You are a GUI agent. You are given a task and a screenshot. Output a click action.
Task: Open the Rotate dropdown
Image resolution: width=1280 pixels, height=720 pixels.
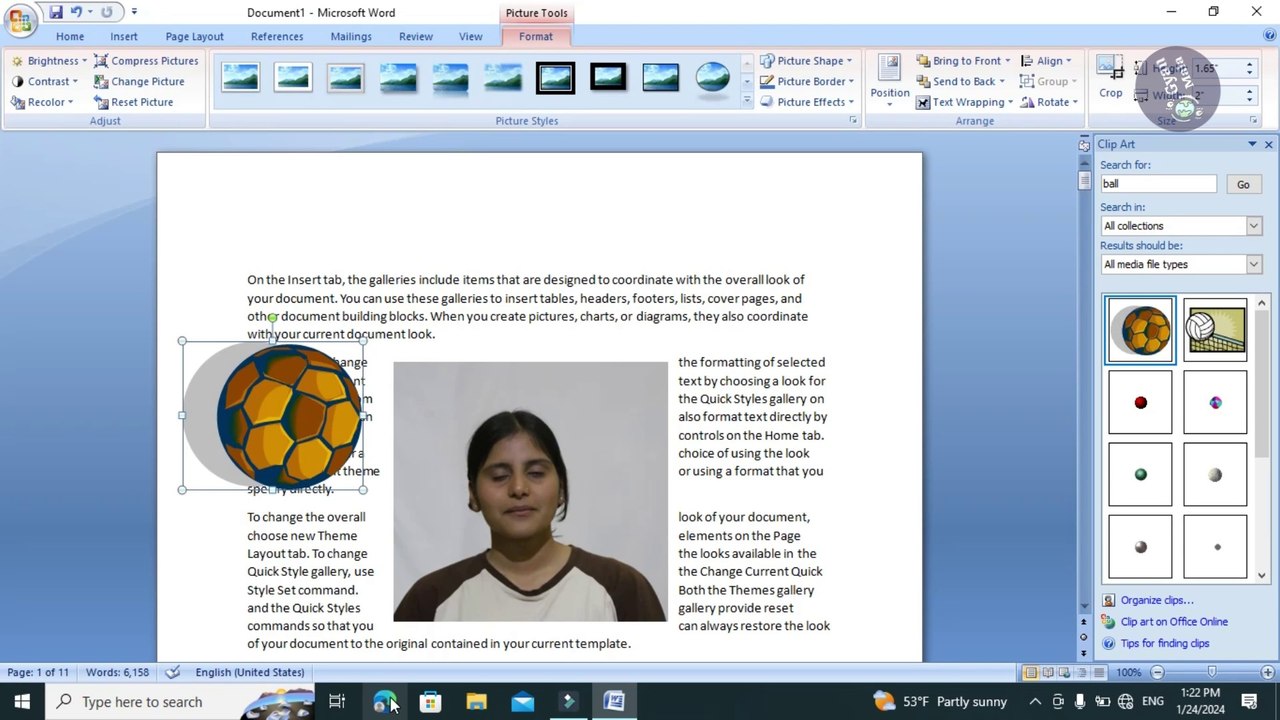coord(1049,102)
